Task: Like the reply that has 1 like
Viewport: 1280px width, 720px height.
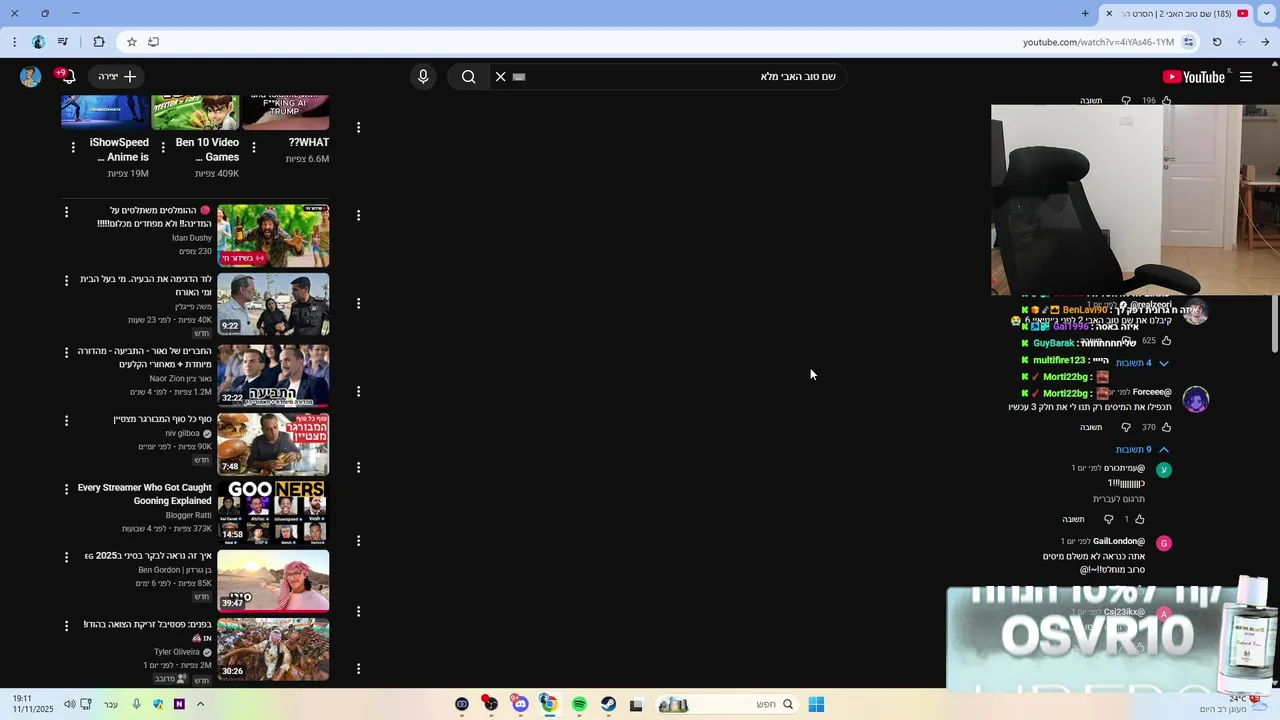Action: coord(1140,519)
